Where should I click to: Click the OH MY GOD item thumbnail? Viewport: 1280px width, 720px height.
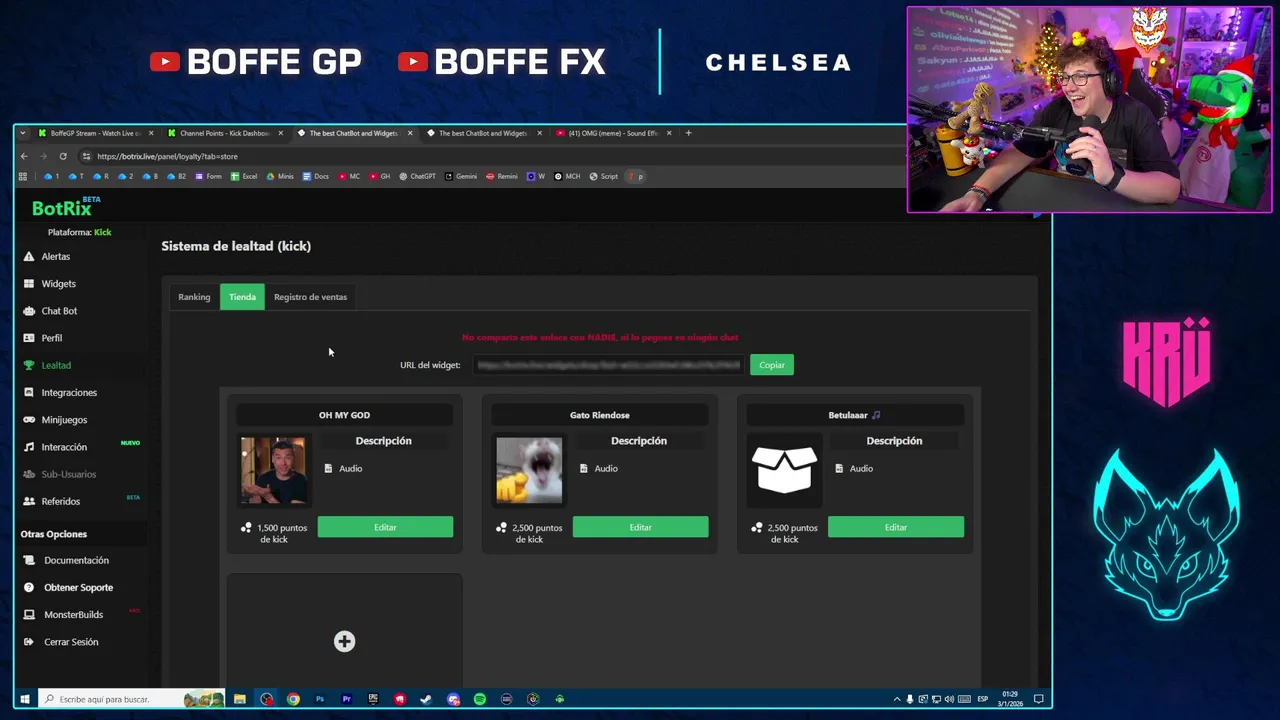[x=273, y=470]
